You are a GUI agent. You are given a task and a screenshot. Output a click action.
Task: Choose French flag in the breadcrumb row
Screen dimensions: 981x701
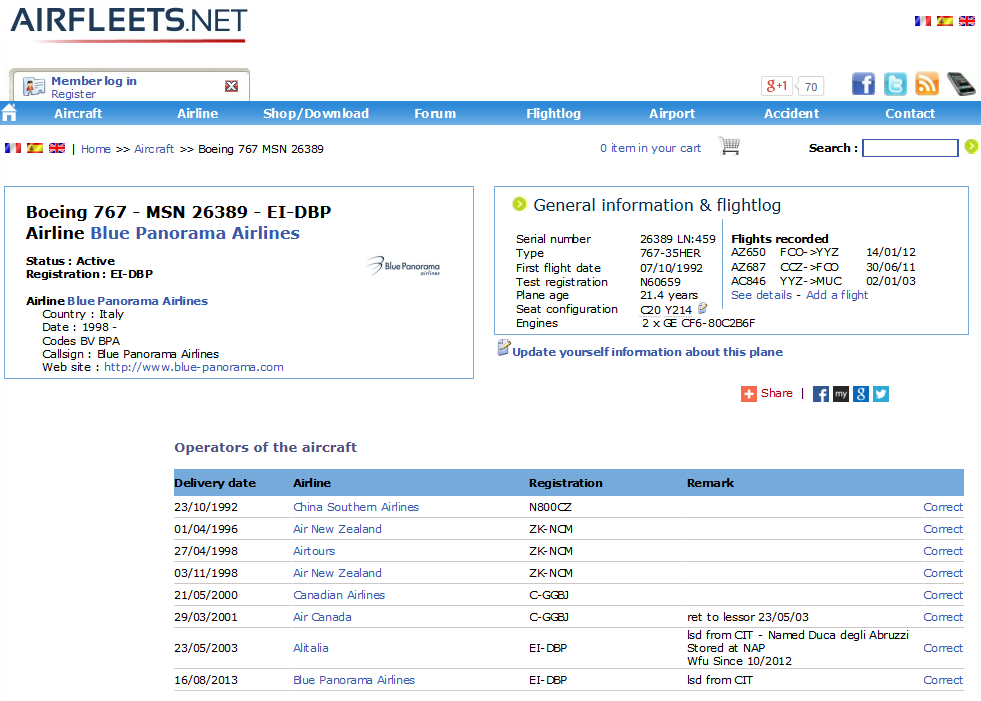[x=13, y=148]
